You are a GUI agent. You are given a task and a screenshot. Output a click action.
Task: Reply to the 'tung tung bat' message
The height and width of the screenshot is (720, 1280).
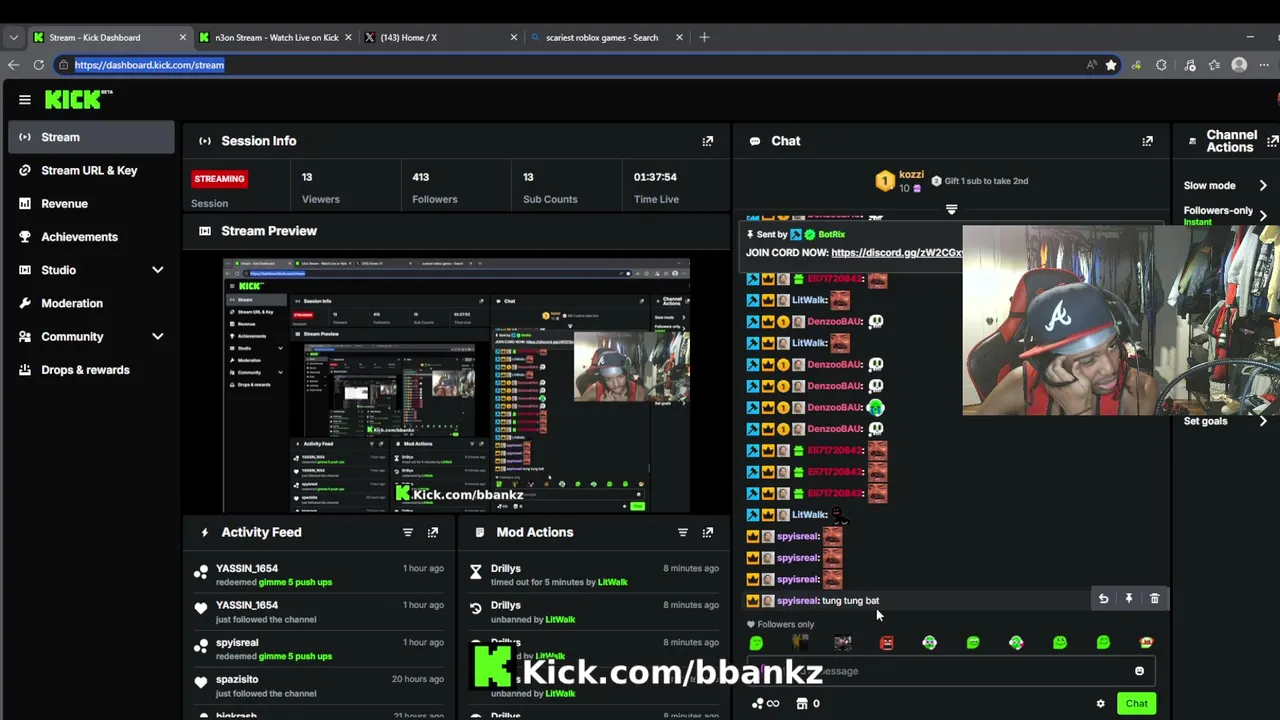pos(1103,599)
